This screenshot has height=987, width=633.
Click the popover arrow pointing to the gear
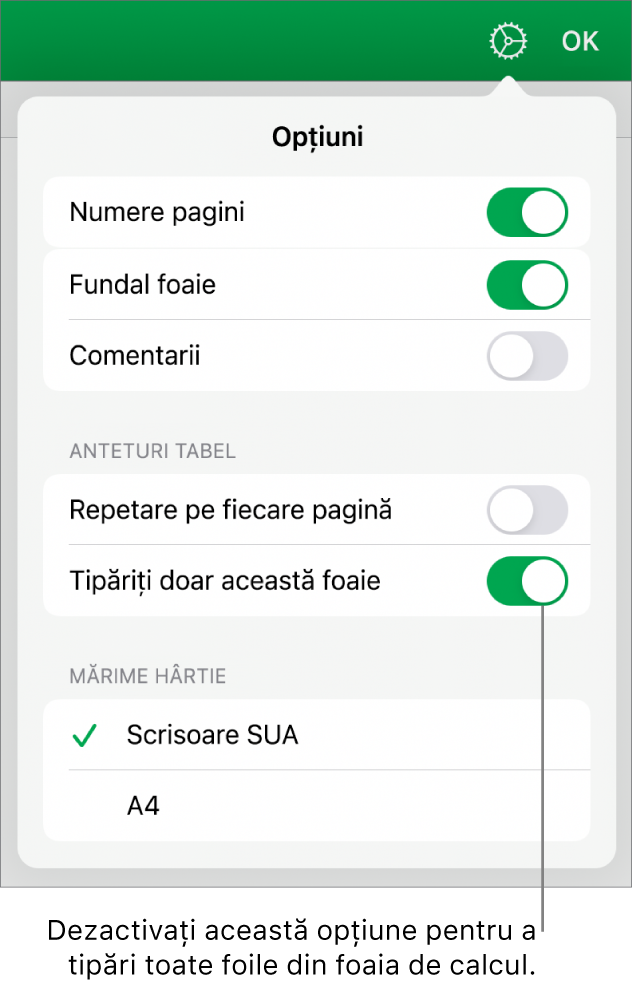[507, 85]
